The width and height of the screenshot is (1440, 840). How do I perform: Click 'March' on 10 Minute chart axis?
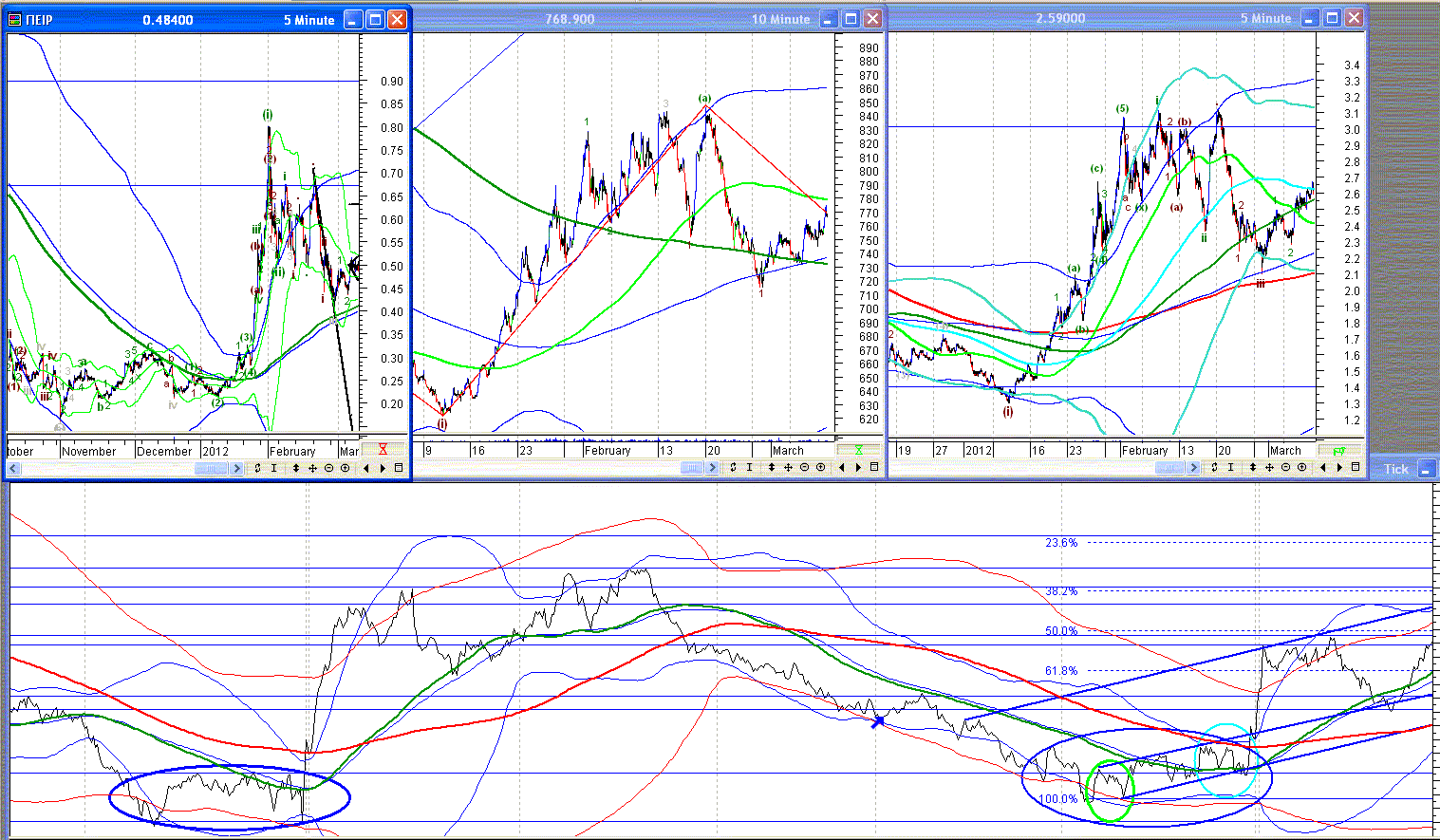click(x=788, y=451)
